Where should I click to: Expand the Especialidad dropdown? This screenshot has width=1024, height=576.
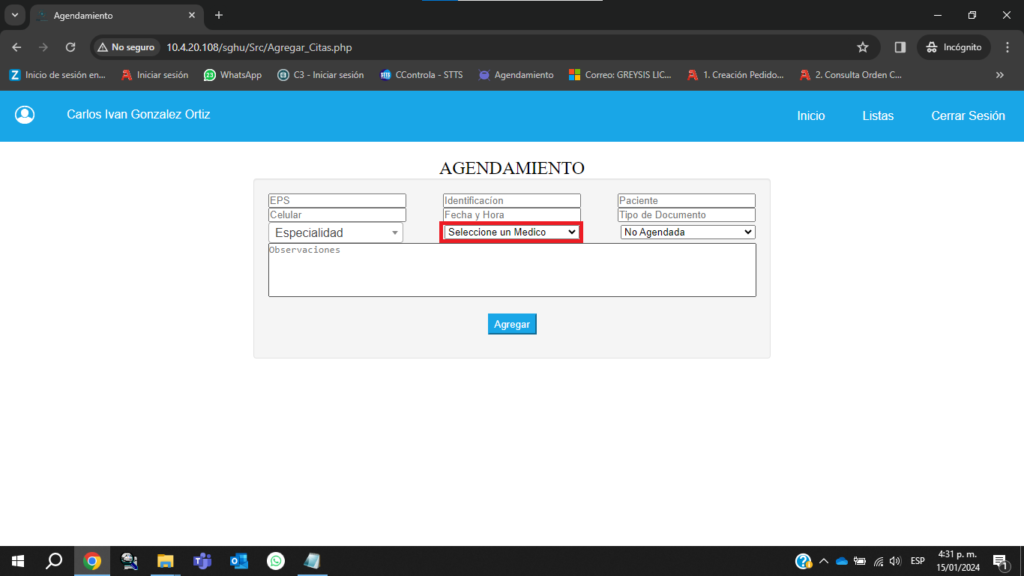coord(335,233)
